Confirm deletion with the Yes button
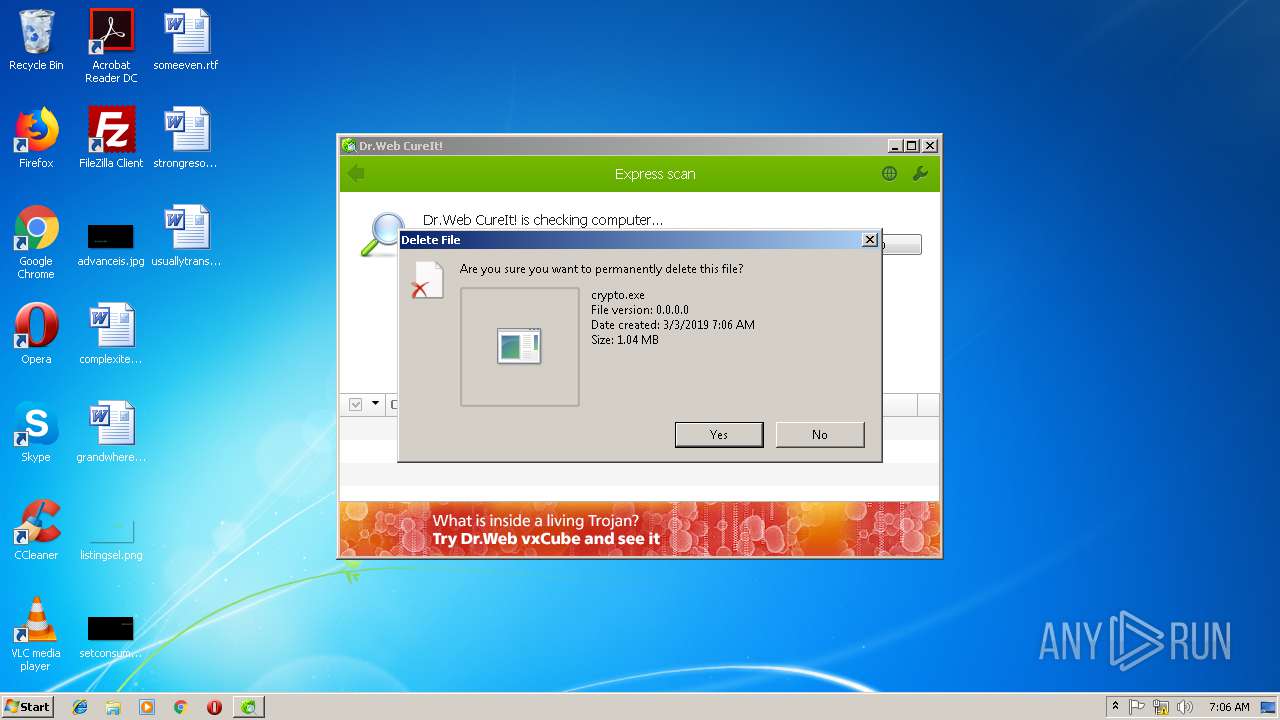Image resolution: width=1280 pixels, height=720 pixels. [x=719, y=434]
